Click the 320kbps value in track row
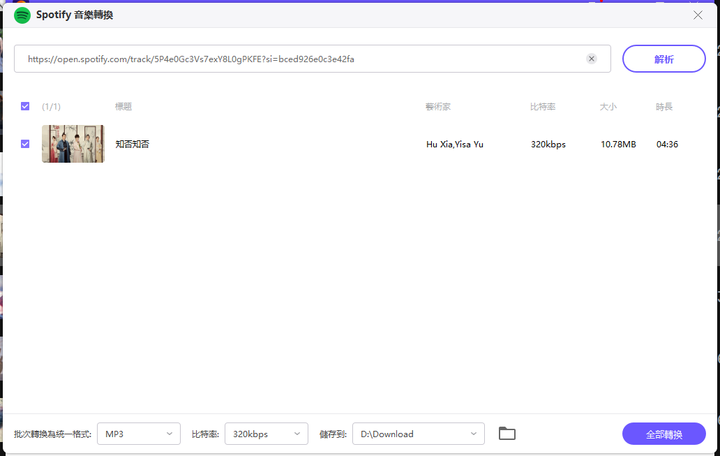Screen dimensions: 720x456 point(548,144)
